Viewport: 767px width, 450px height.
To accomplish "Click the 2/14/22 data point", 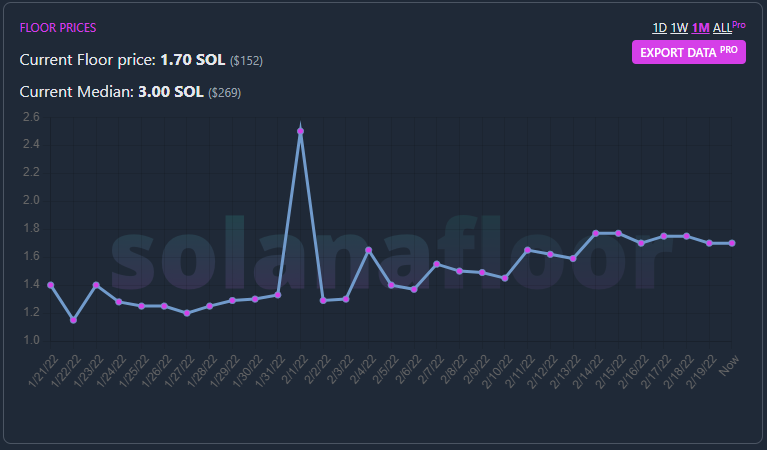I will tap(596, 233).
